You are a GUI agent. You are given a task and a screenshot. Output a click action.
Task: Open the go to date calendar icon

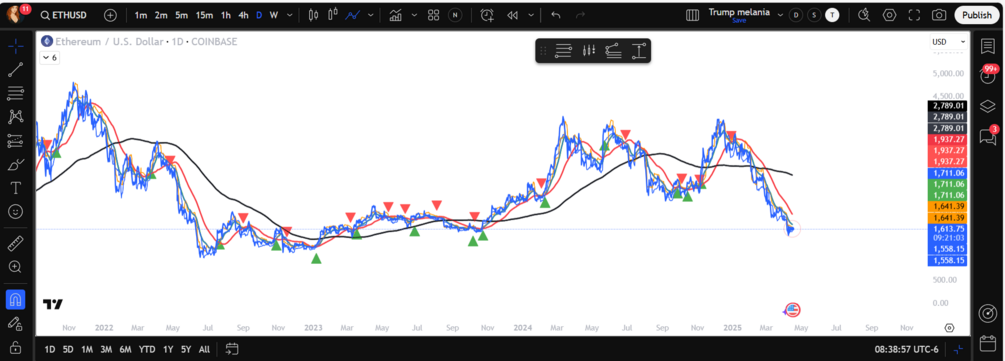(x=232, y=349)
